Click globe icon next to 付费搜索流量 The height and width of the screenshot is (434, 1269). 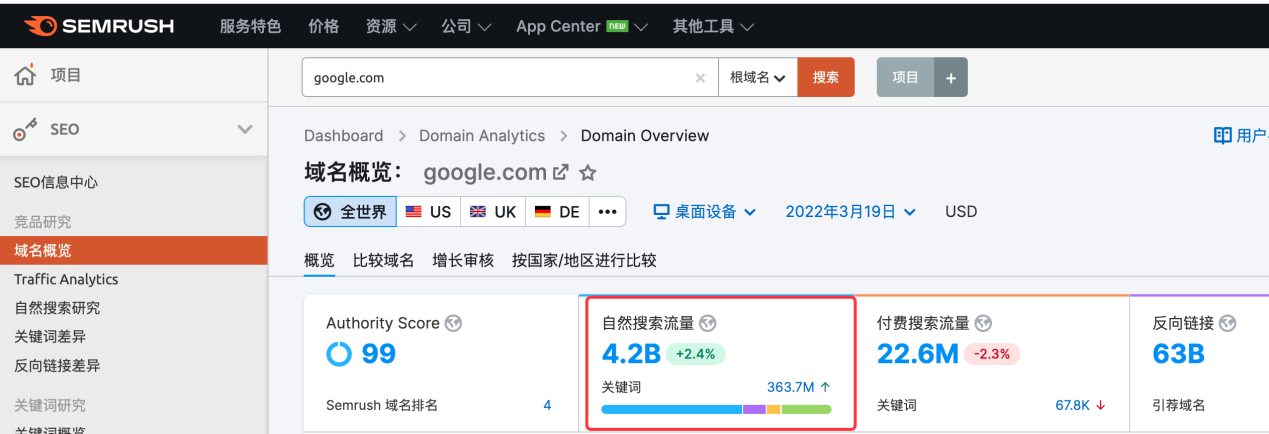click(x=983, y=323)
